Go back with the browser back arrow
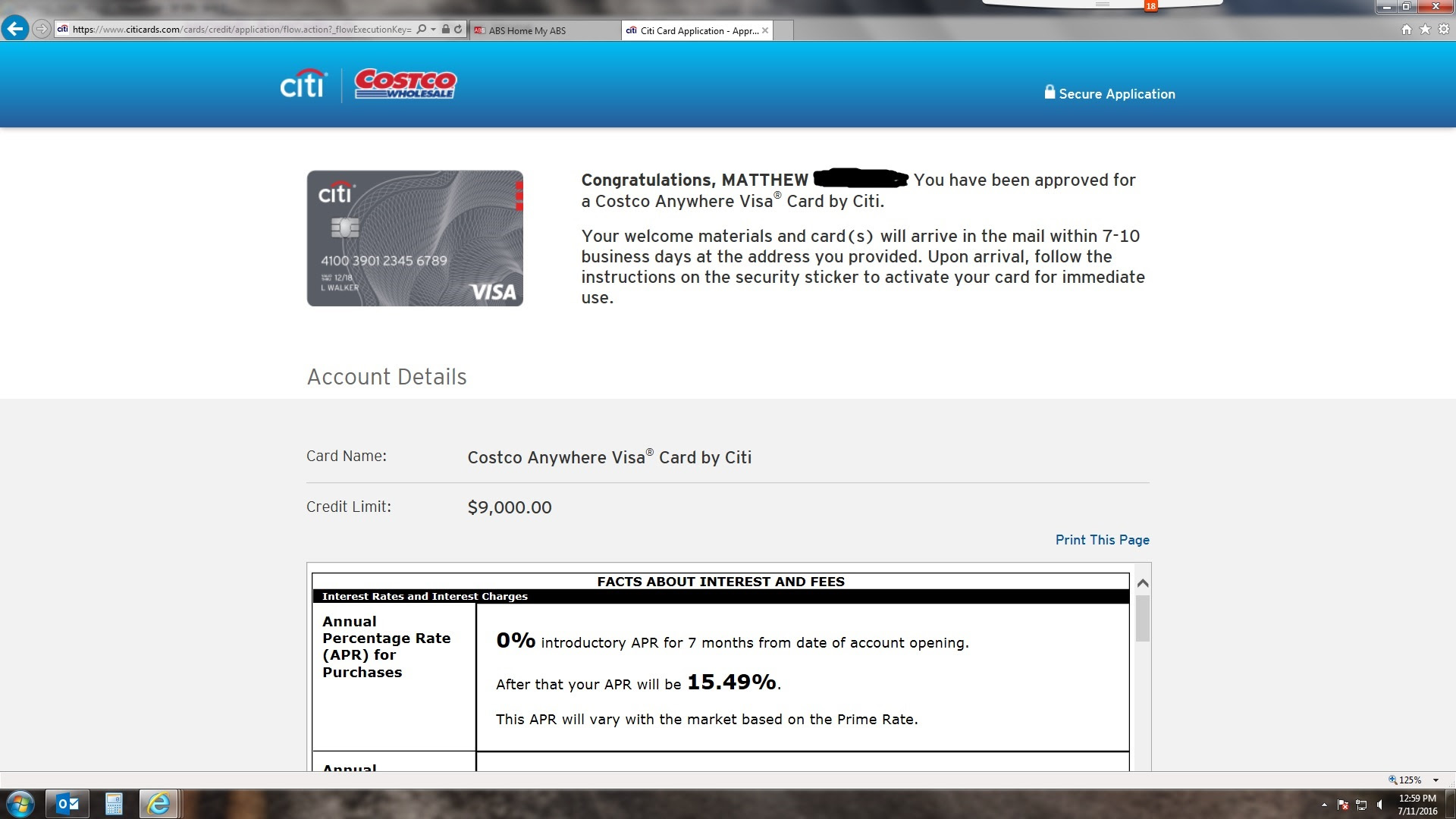1456x819 pixels. pyautogui.click(x=14, y=29)
